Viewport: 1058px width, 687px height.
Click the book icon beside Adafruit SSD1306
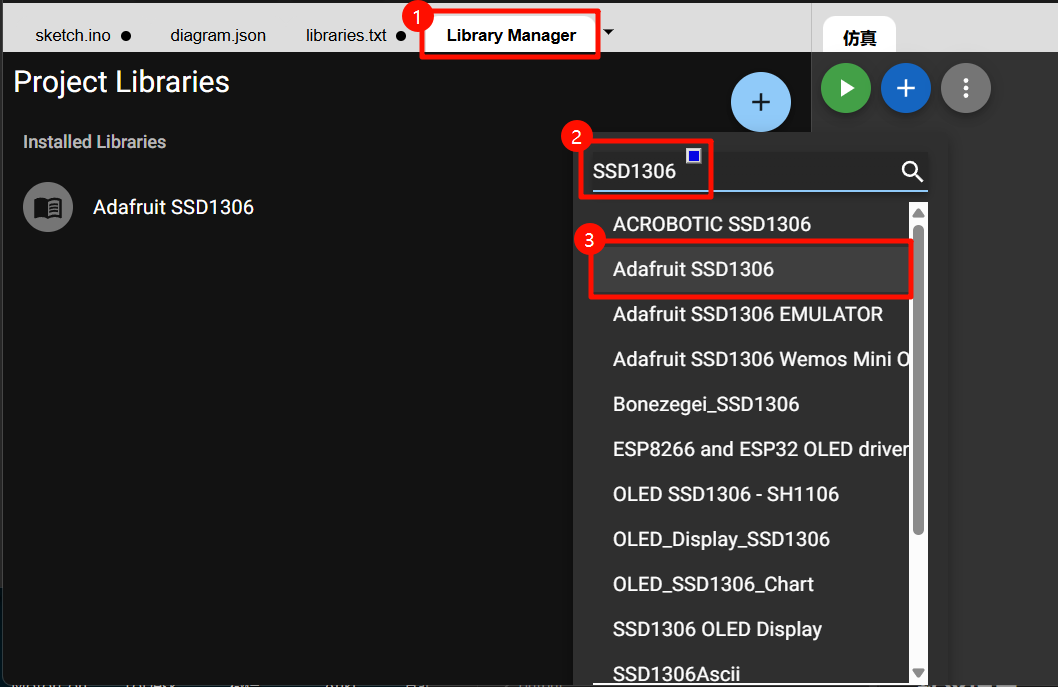point(48,207)
